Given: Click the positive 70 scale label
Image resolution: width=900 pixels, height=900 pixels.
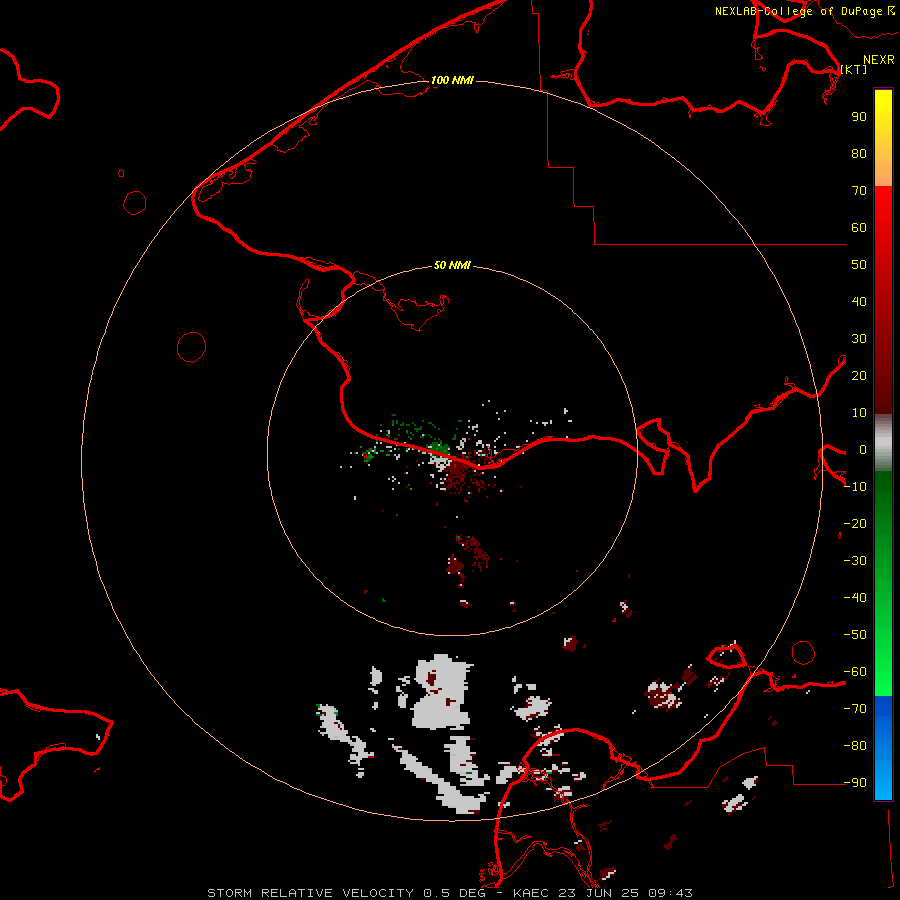Looking at the screenshot, I should tap(859, 191).
